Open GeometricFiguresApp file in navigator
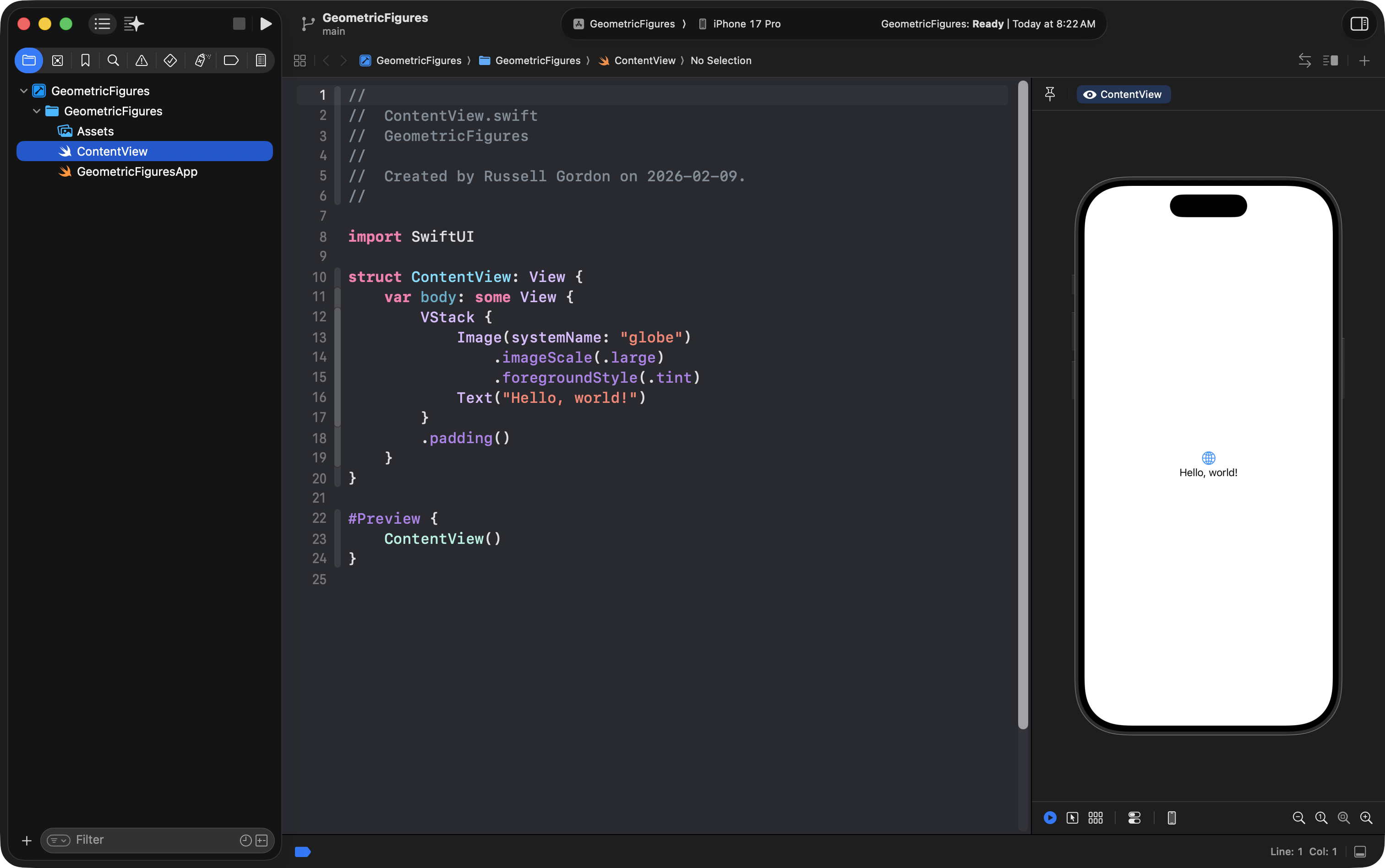Viewport: 1385px width, 868px height. (x=136, y=172)
